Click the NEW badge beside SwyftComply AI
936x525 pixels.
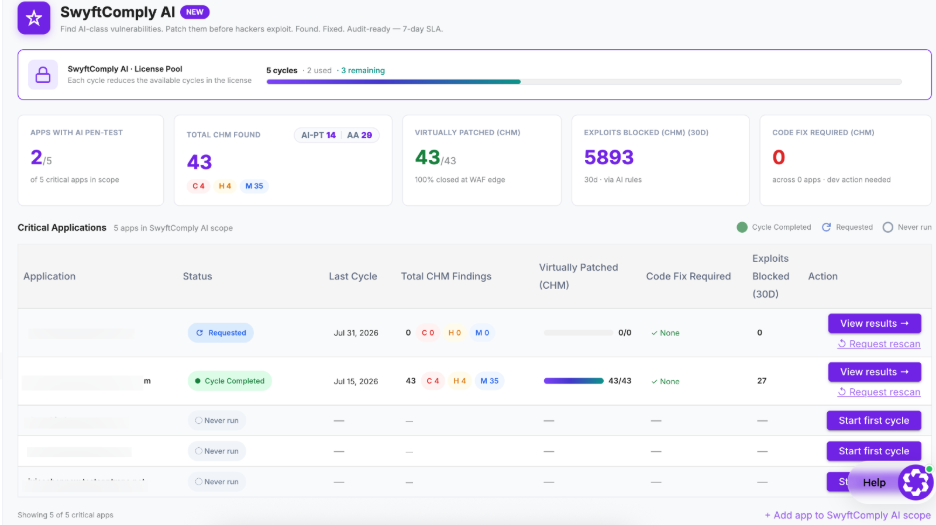(195, 12)
